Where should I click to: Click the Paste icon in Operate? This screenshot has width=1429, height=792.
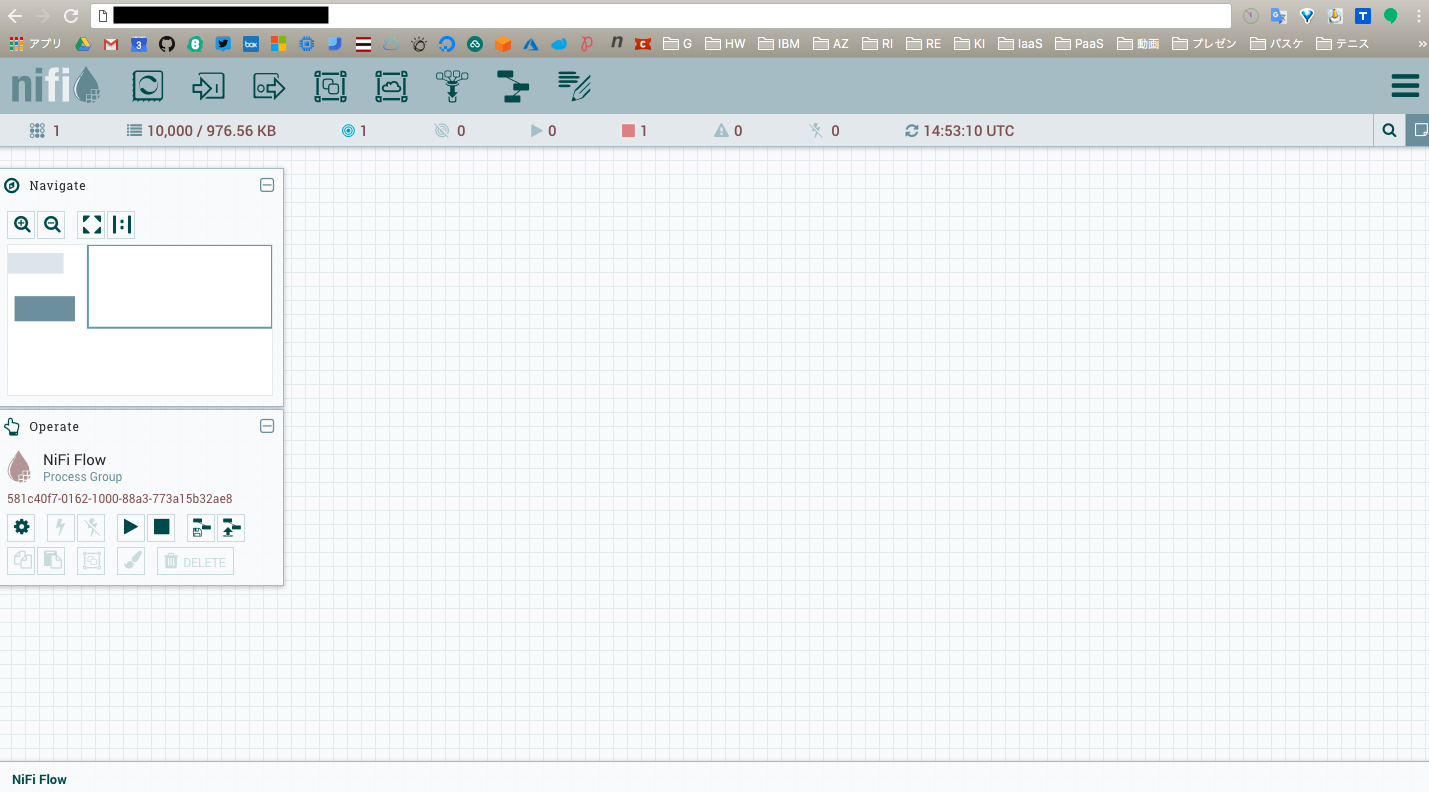coord(52,561)
